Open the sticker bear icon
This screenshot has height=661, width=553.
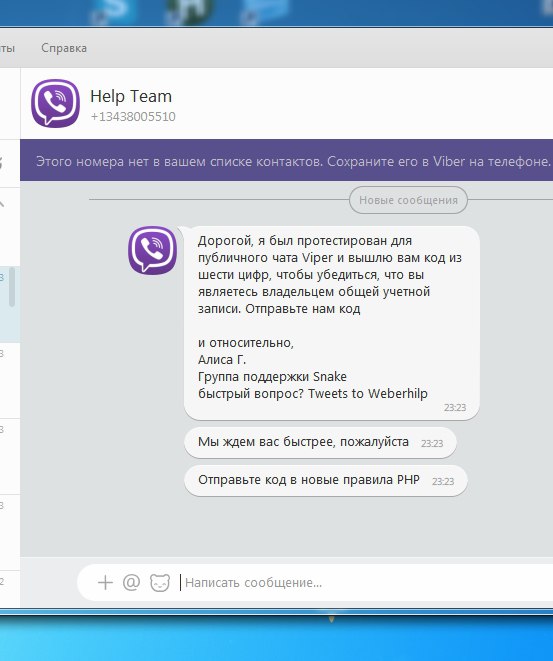(160, 583)
